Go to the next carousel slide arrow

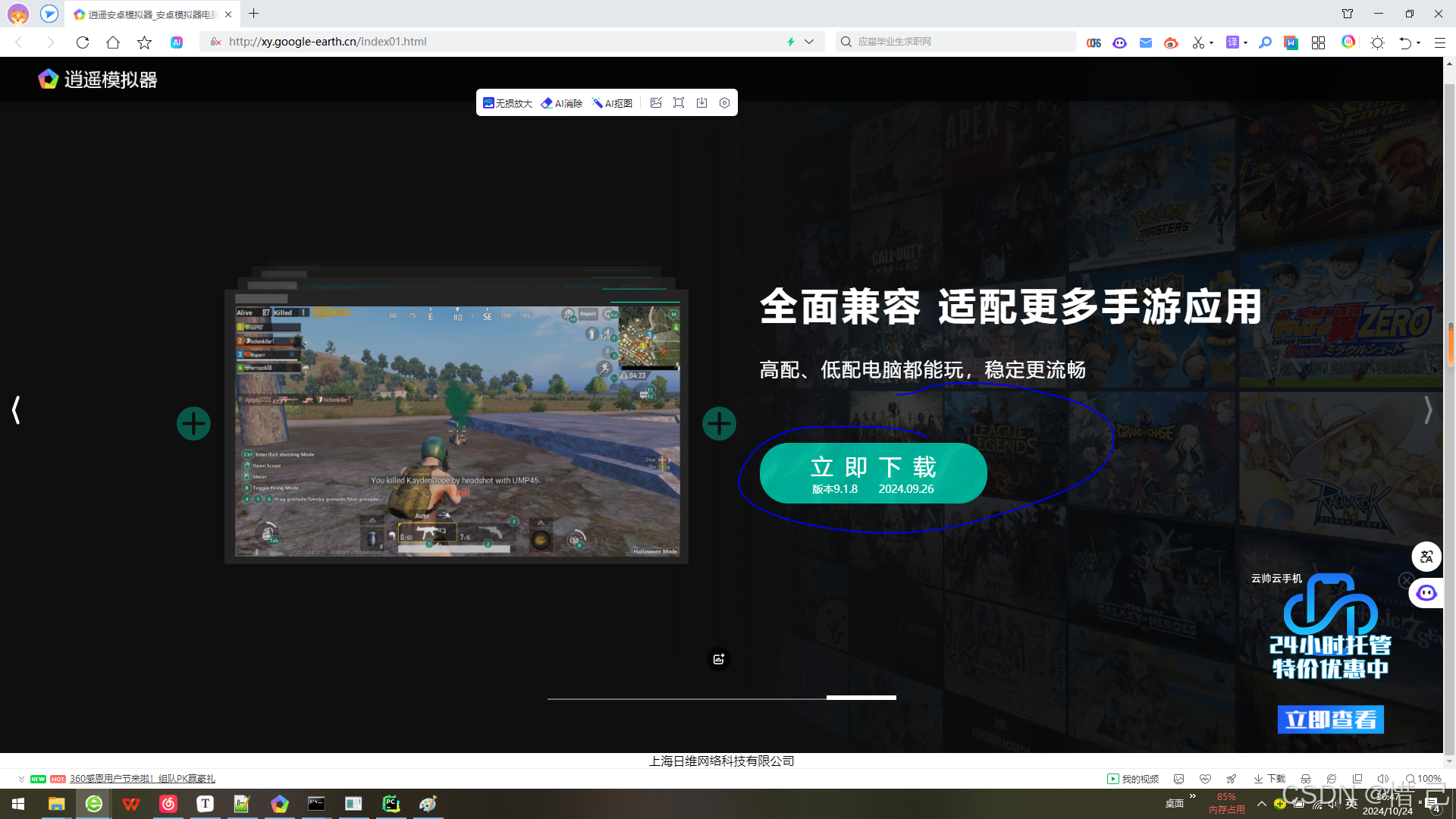click(x=1428, y=409)
